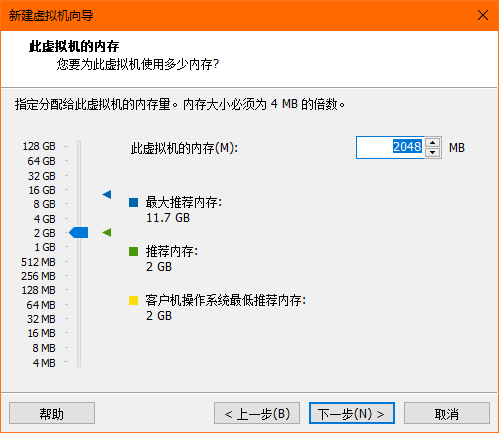Proceed with the 下一步(N) button
Image resolution: width=499 pixels, height=433 pixels.
click(x=352, y=413)
